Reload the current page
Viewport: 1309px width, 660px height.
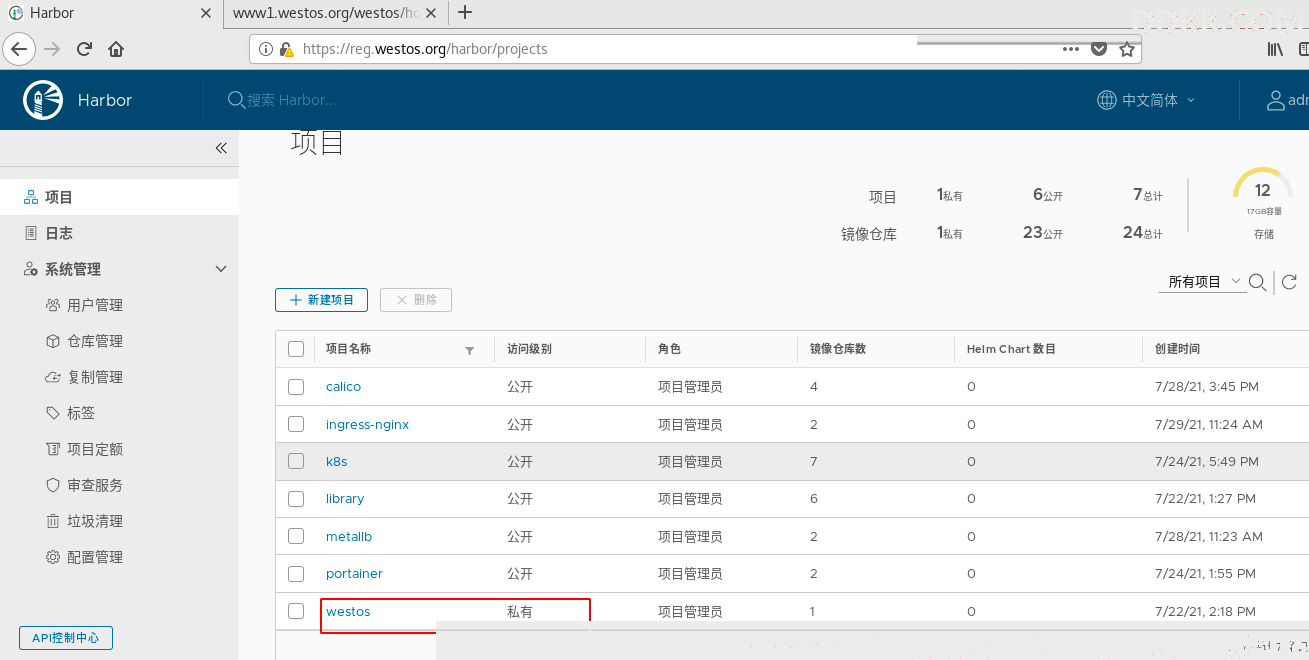coord(84,48)
